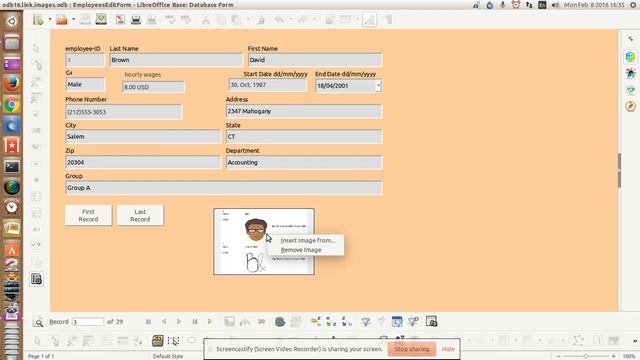The image size is (640, 360).
Task: Click 'Default Style' in the status bar
Action: (168, 356)
